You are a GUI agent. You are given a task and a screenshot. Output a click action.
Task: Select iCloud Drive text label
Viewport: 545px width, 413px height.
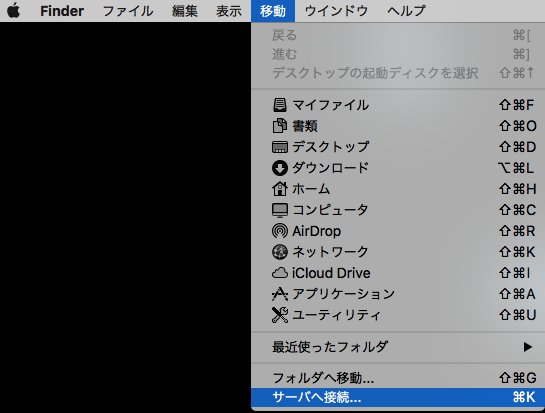[331, 273]
